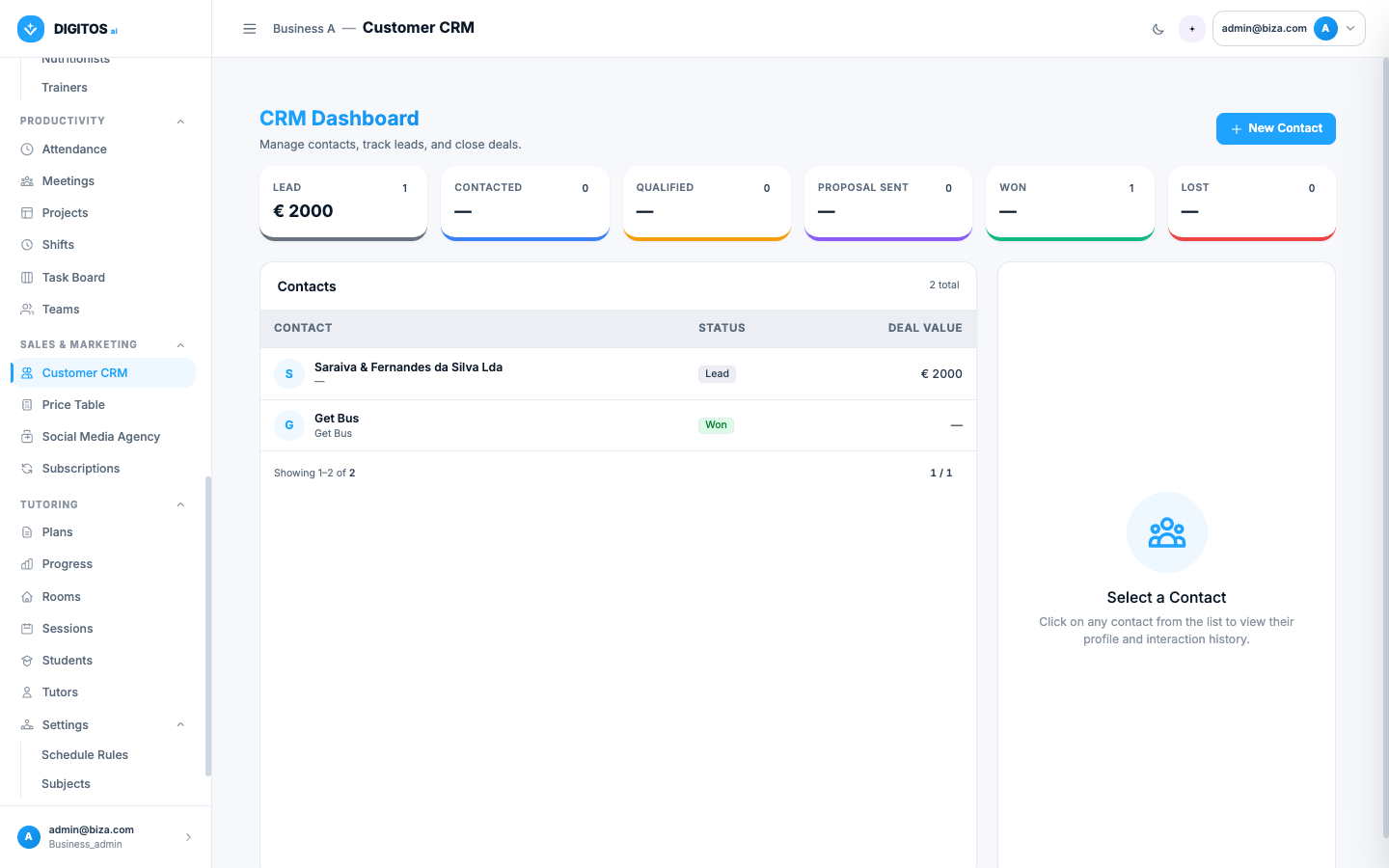Click the € 2000 deal value cell
1389x868 pixels.
(x=941, y=374)
